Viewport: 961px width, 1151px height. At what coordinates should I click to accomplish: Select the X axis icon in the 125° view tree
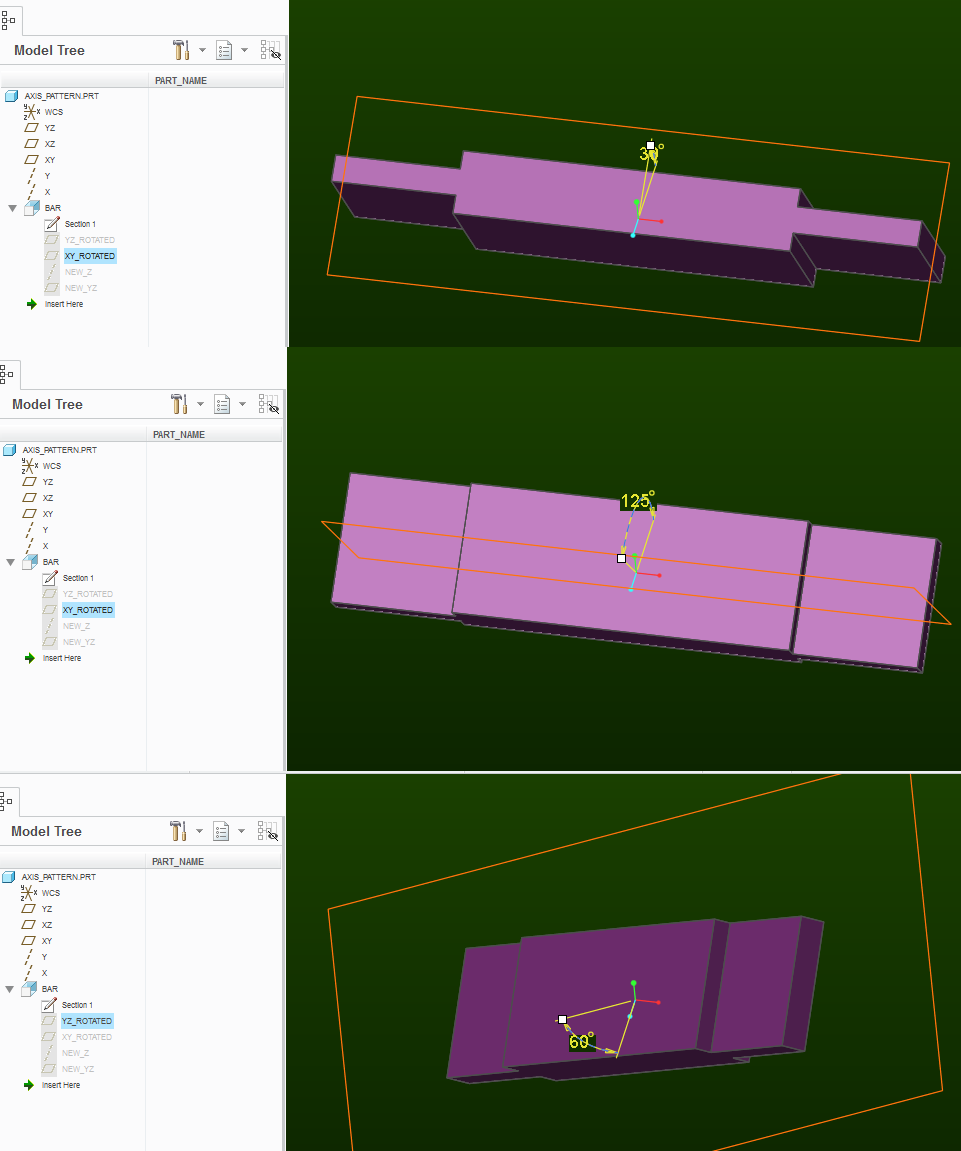click(29, 546)
